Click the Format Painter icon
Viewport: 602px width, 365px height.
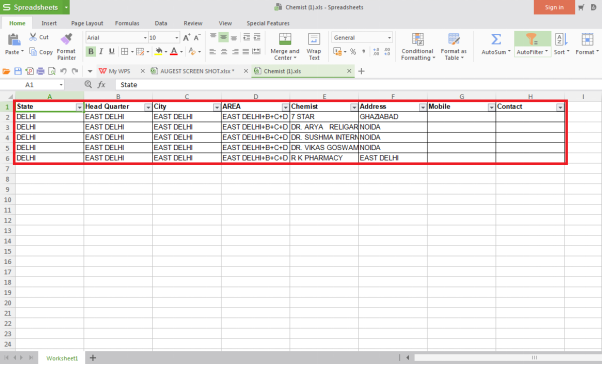pos(66,39)
